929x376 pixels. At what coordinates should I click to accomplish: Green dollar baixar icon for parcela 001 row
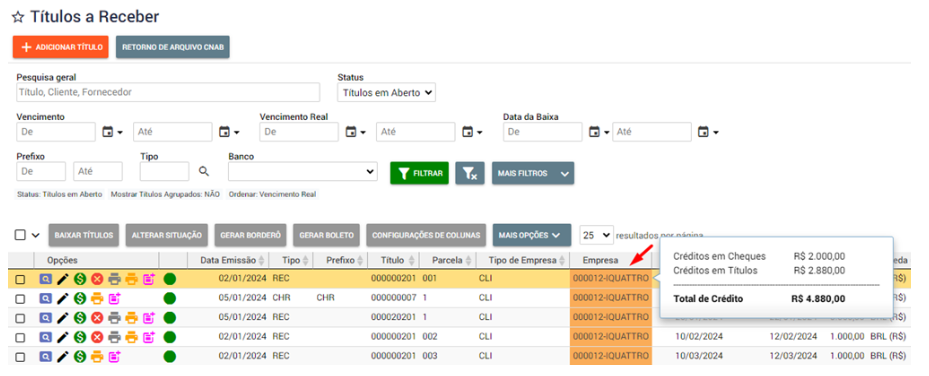pos(80,279)
